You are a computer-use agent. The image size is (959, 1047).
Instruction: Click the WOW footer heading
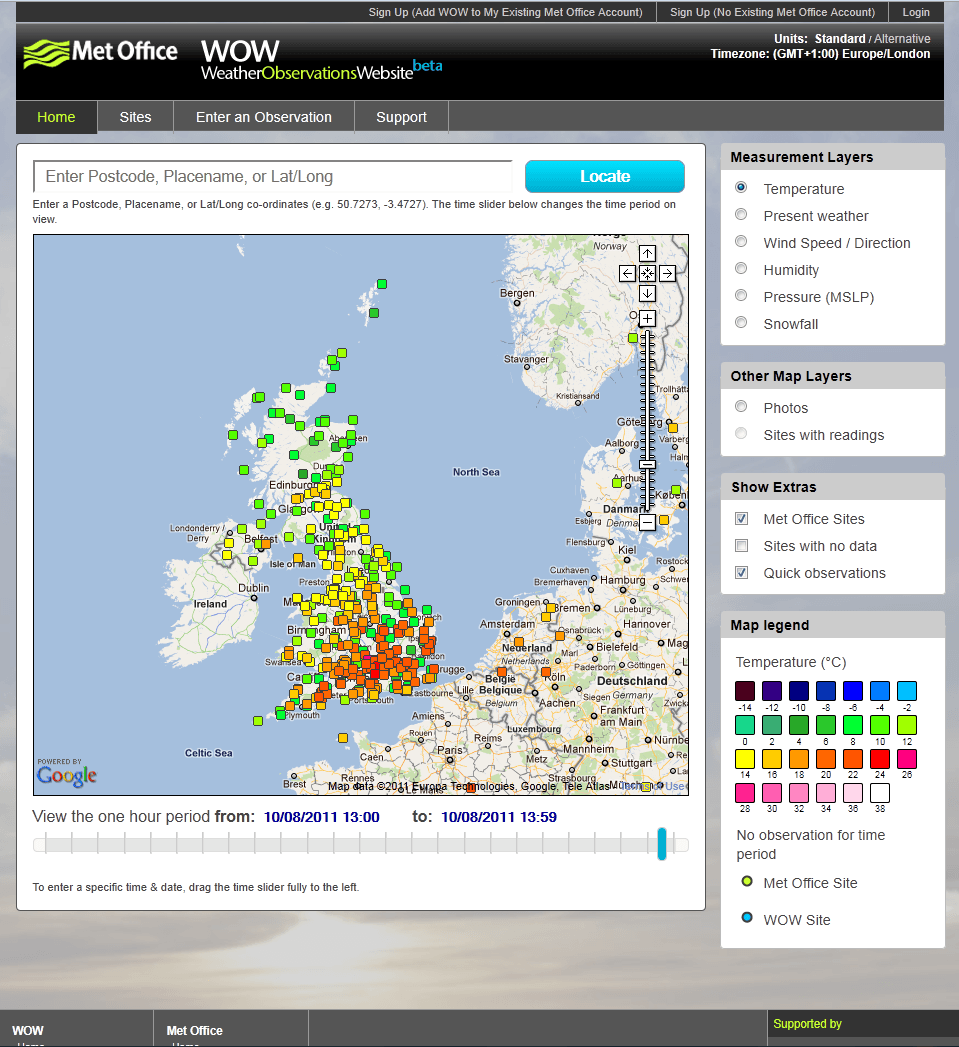[x=28, y=1030]
